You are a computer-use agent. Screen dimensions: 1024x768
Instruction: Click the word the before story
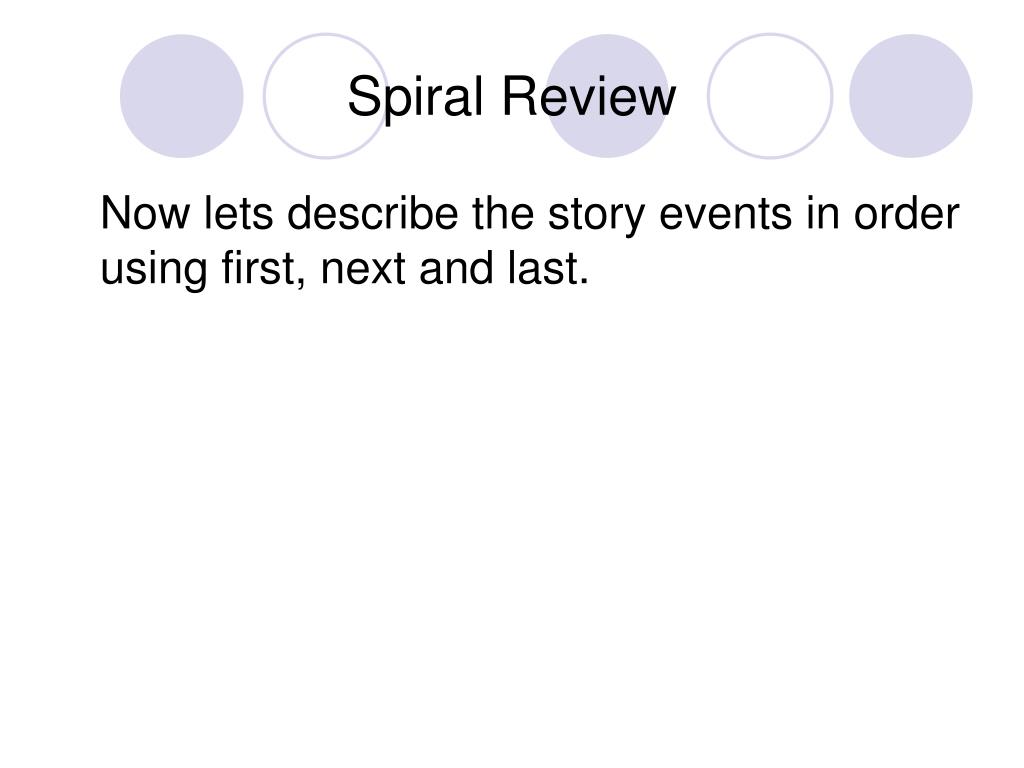[503, 213]
